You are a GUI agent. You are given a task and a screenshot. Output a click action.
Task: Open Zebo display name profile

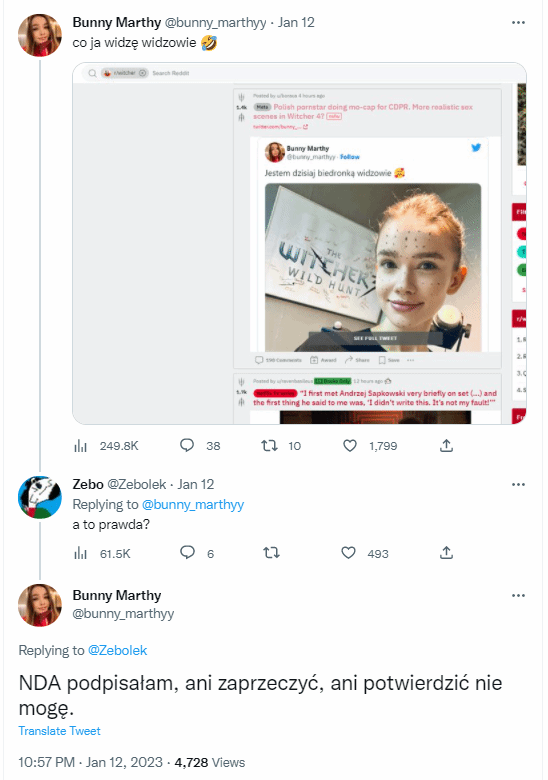pos(88,484)
